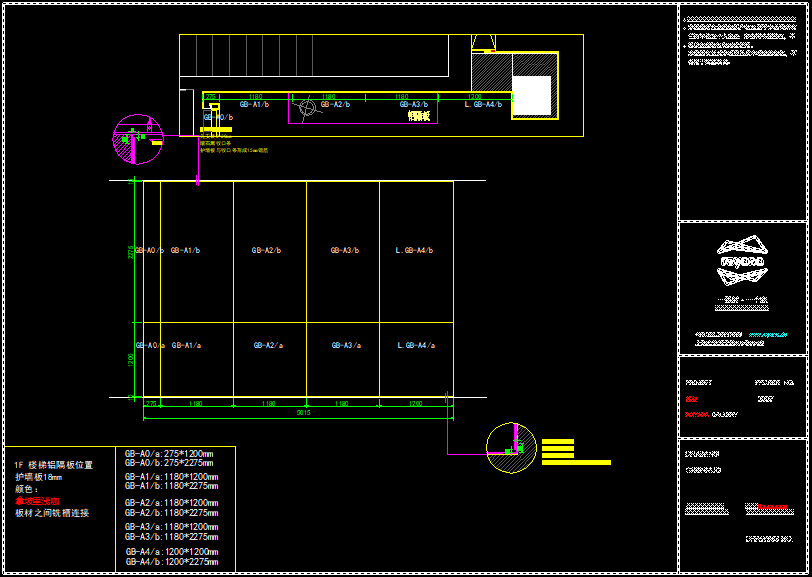Click the 5015 overall dimension text
This screenshot has width=812, height=577.
click(304, 413)
